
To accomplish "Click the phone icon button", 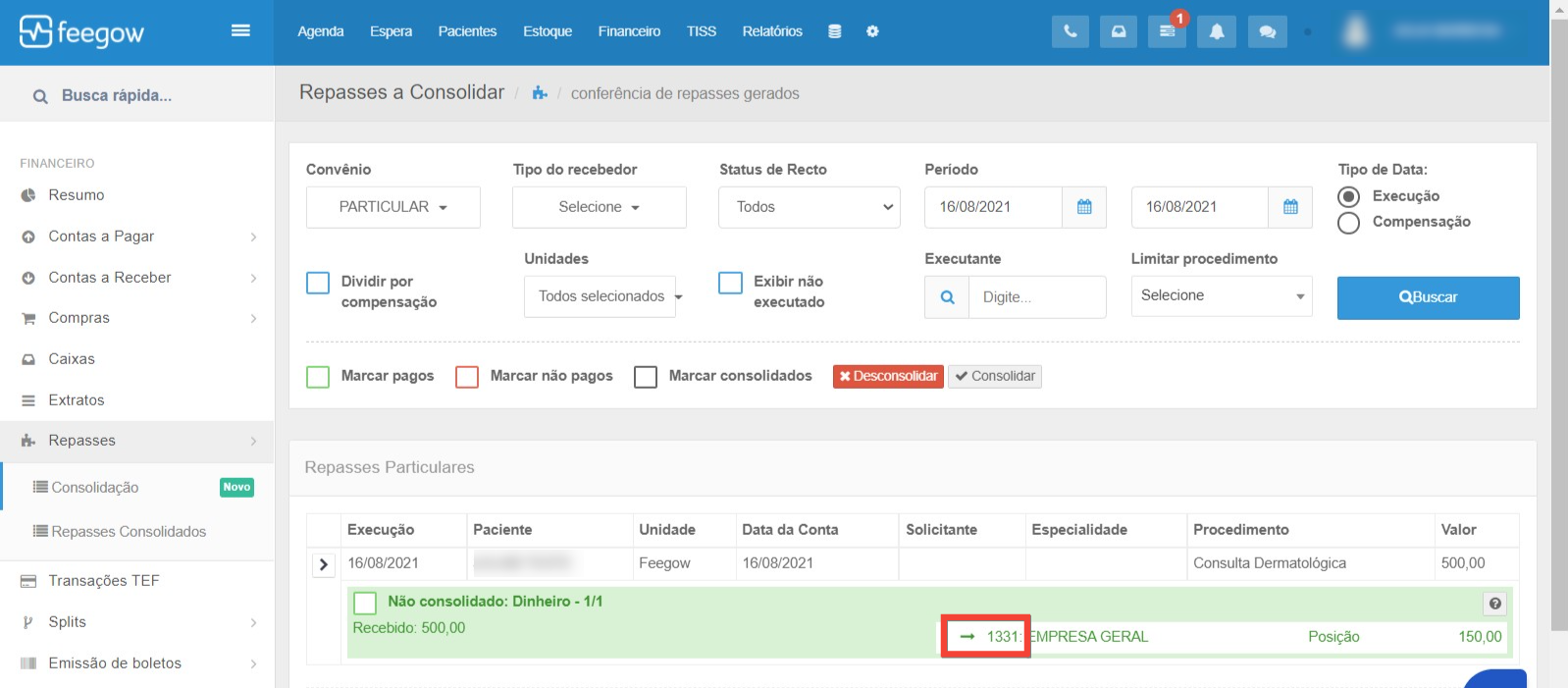I will (1070, 31).
